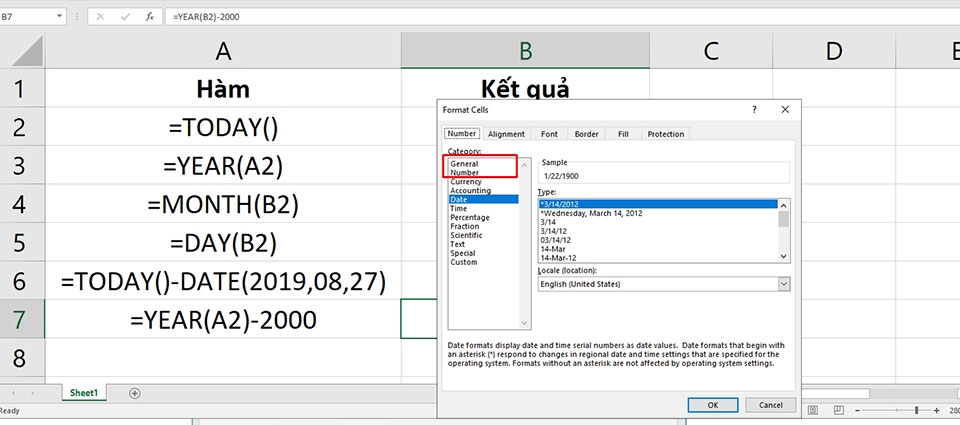Viewport: 960px width, 425px height.
Task: Select column B header
Action: pos(525,51)
